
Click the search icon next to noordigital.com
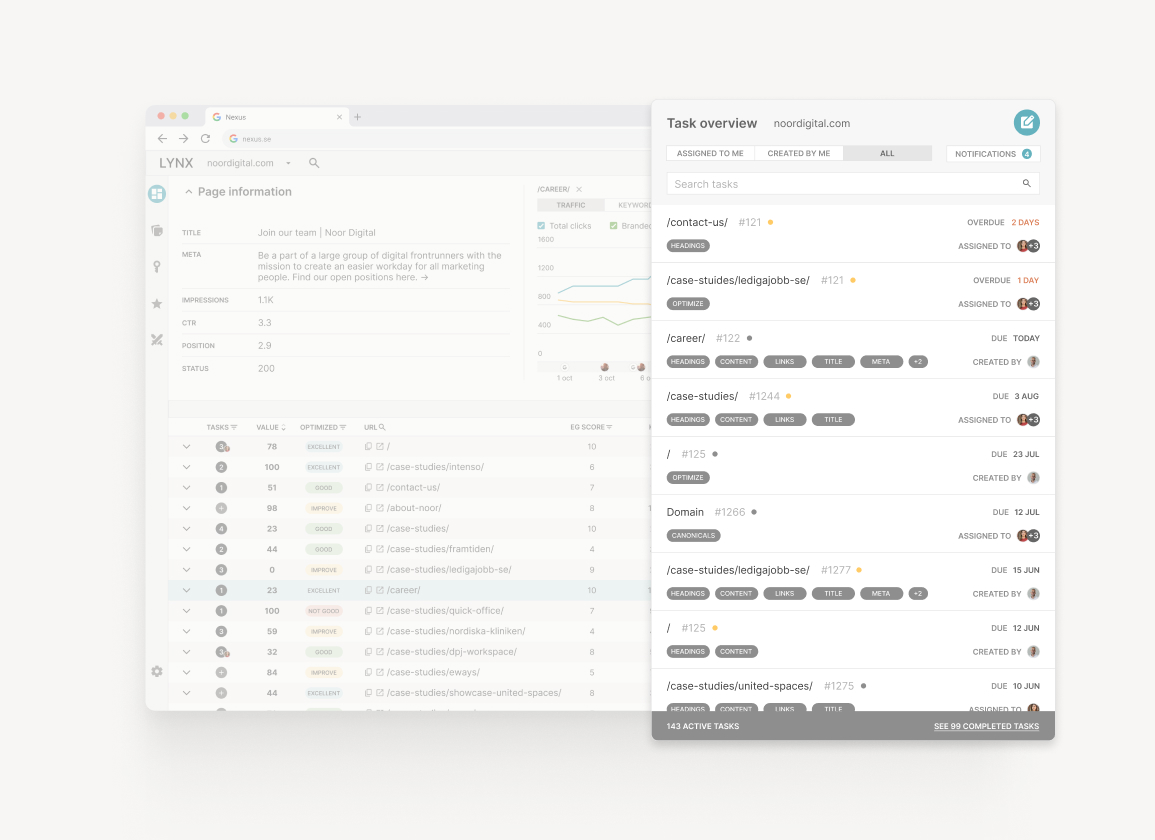[314, 163]
